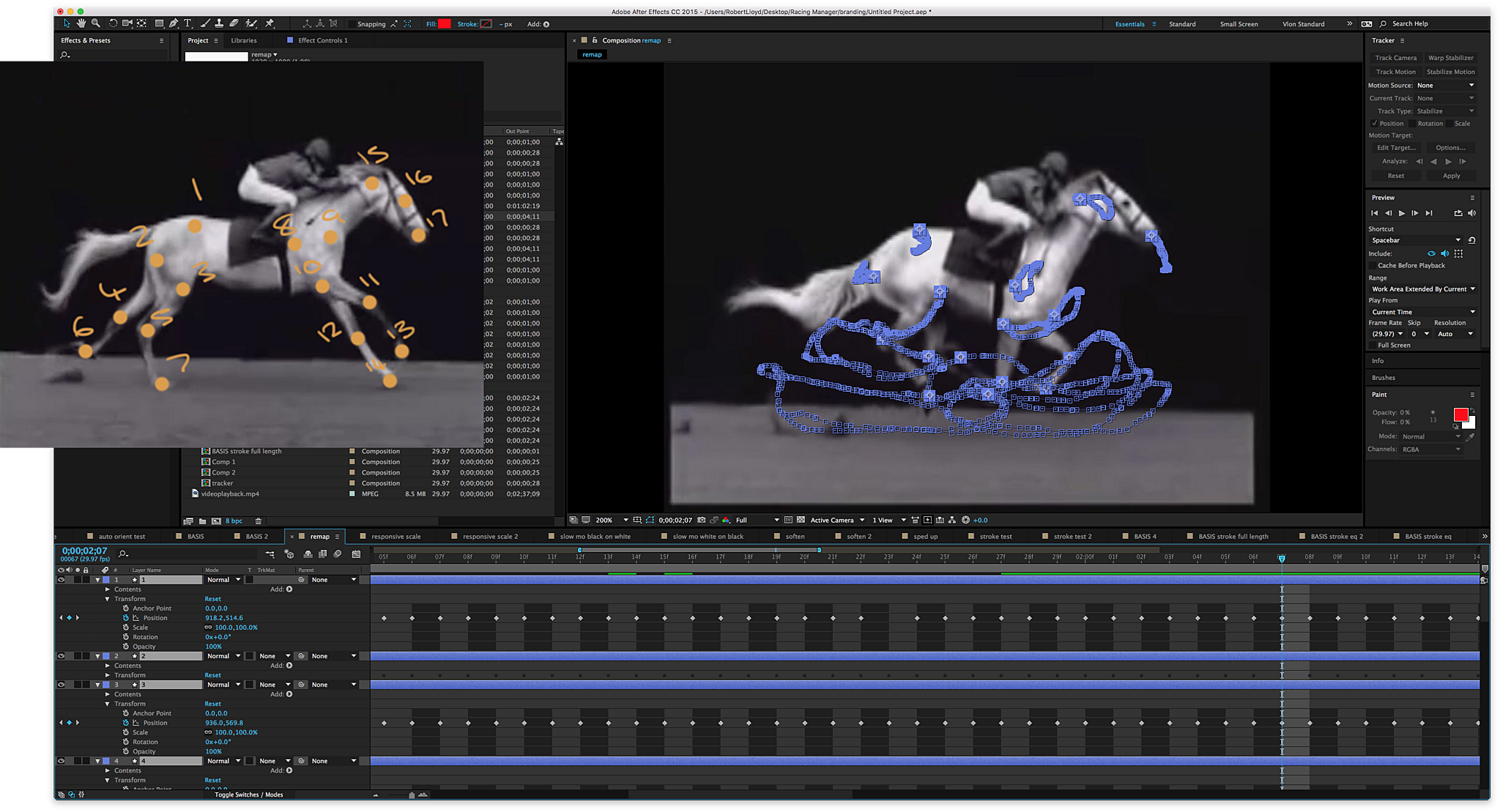Enable the Rotation checkbox in Tracker

pos(1411,124)
